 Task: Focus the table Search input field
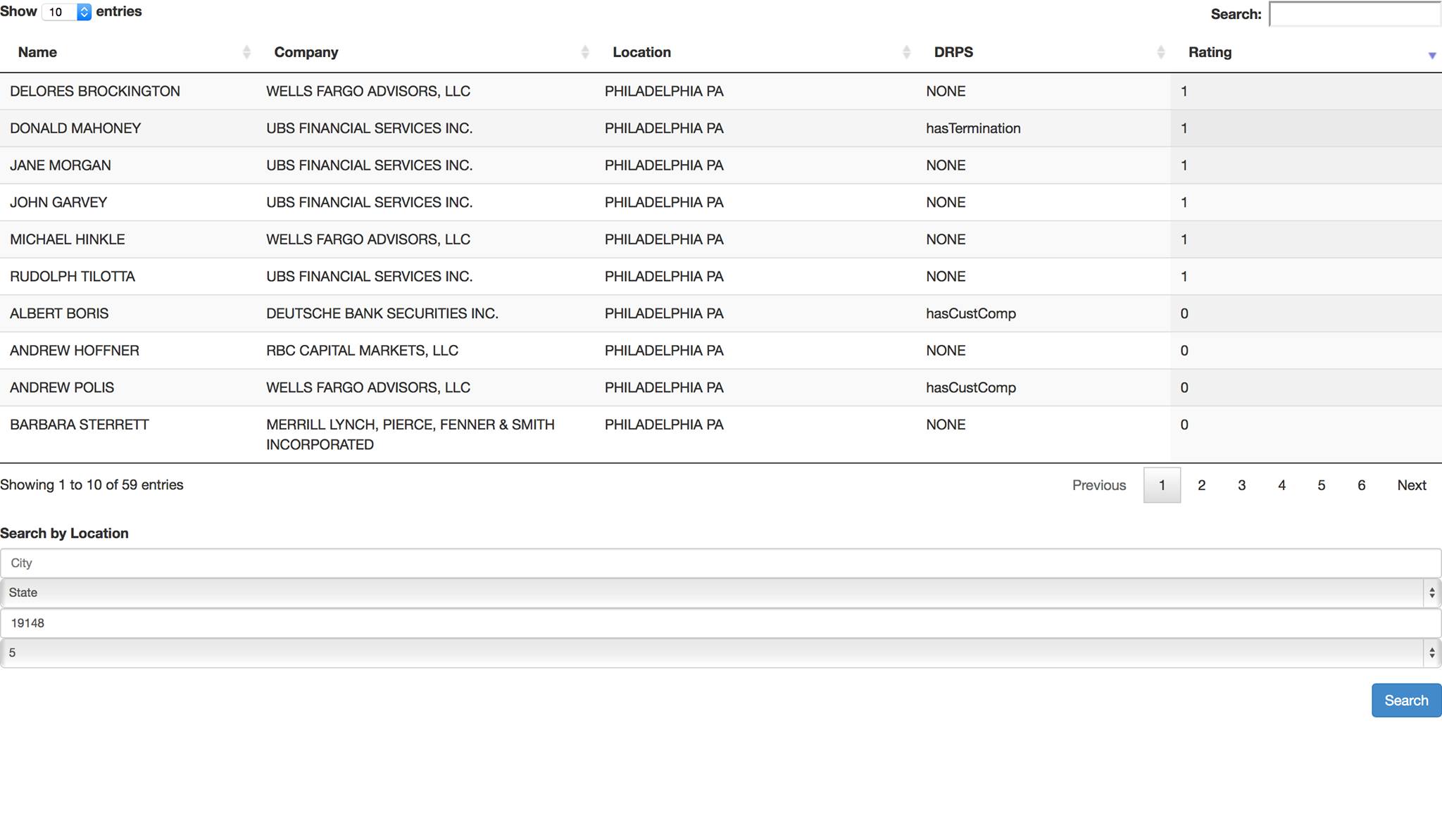click(1354, 14)
